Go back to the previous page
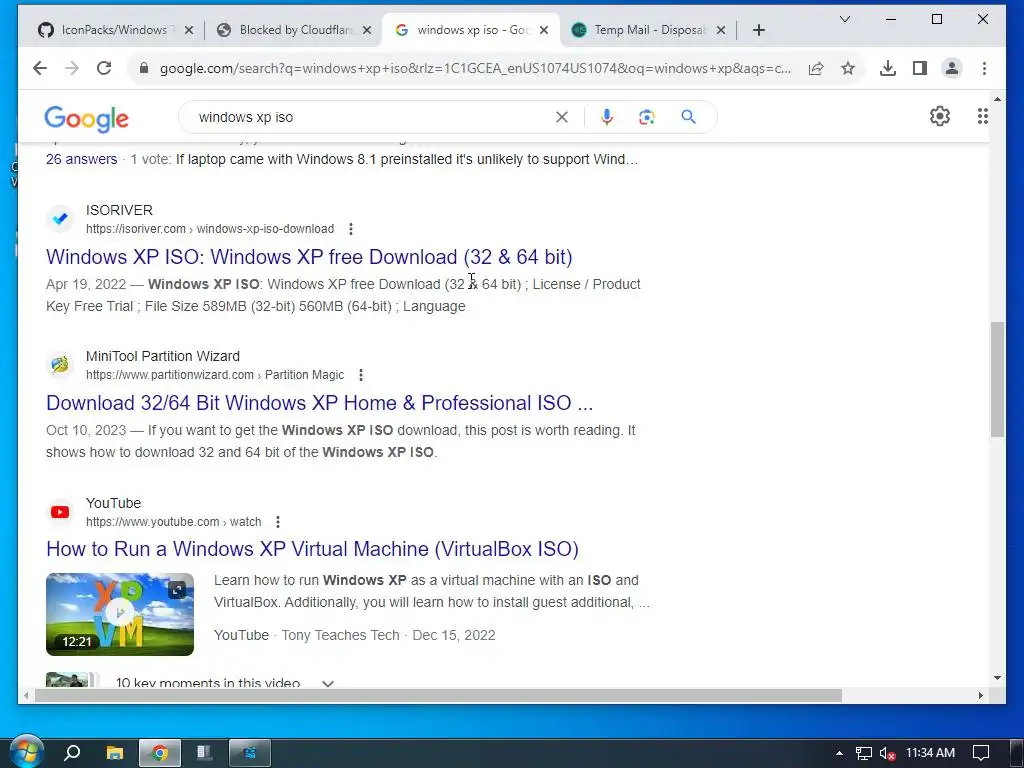The width and height of the screenshot is (1024, 768). click(40, 68)
